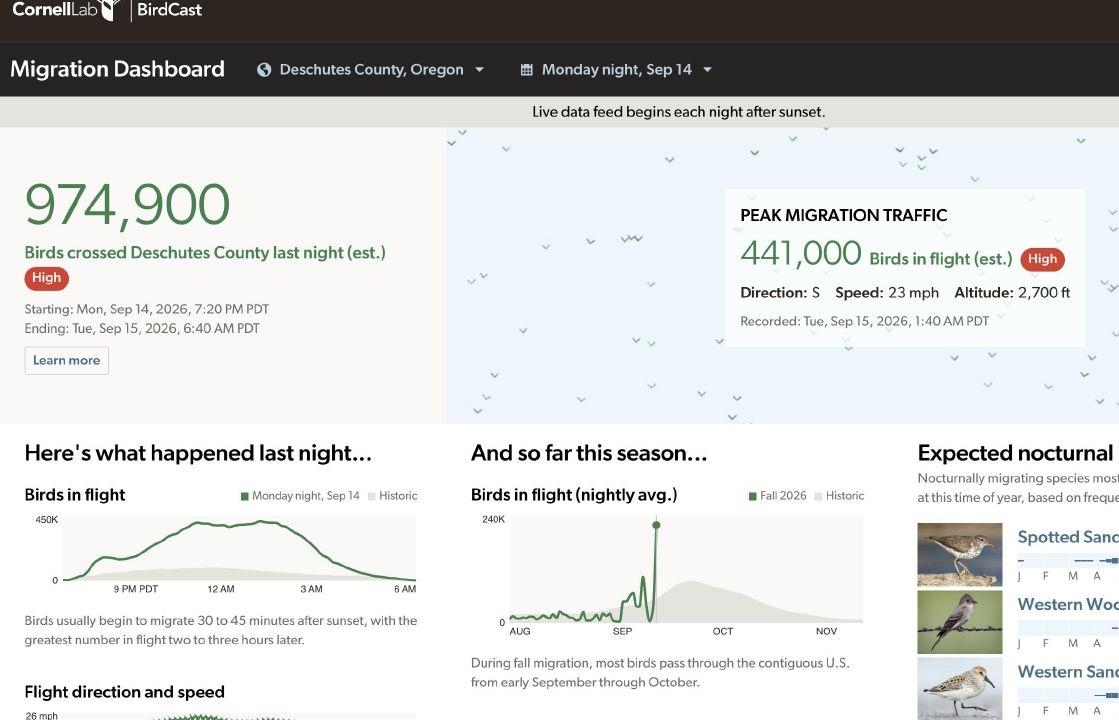Select the 441,000 peak traffic number
Image resolution: width=1119 pixels, height=720 pixels.
coord(801,253)
